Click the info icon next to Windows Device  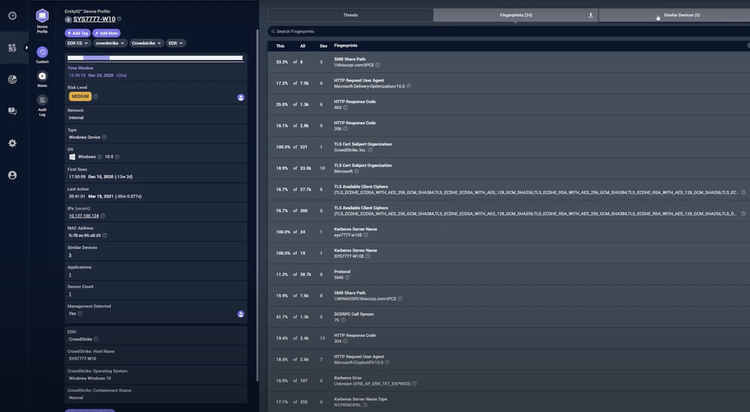pyautogui.click(x=104, y=137)
